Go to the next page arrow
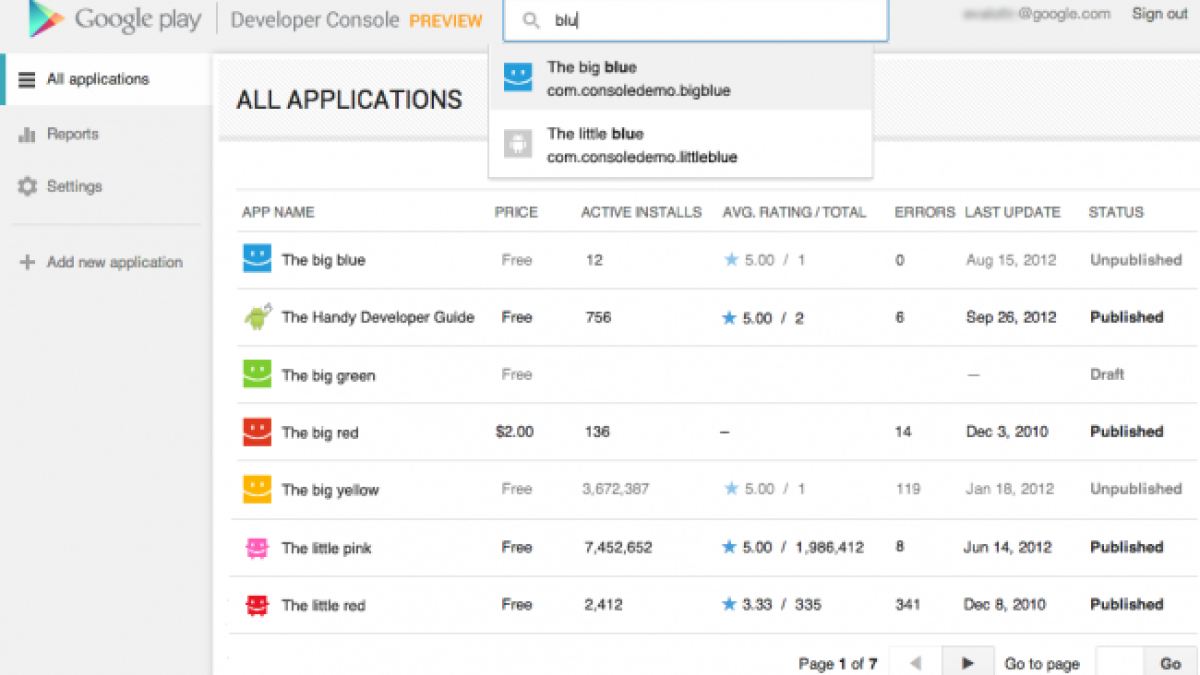Screen dimensions: 1200x675 967,662
